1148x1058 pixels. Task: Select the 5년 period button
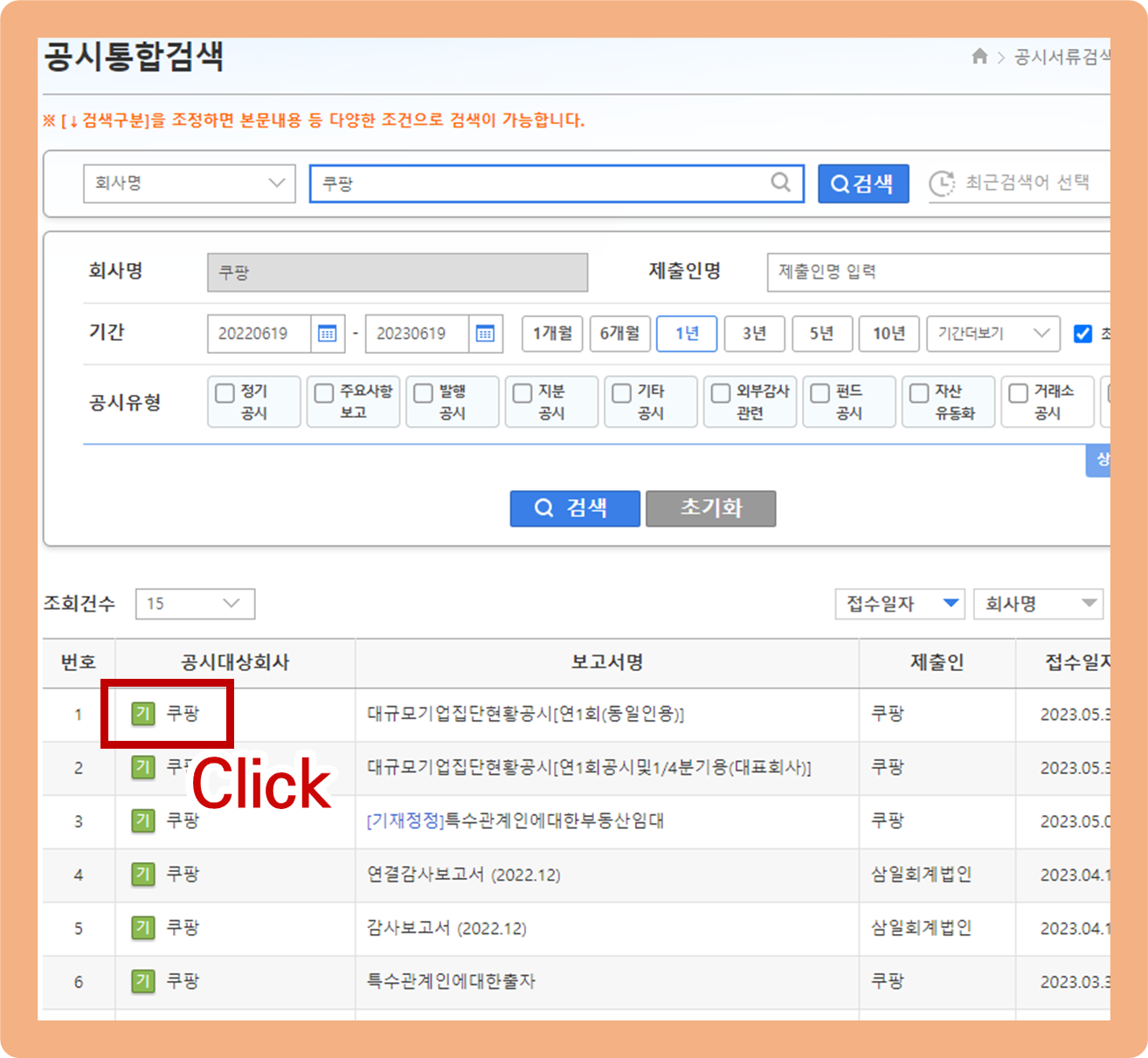(821, 334)
